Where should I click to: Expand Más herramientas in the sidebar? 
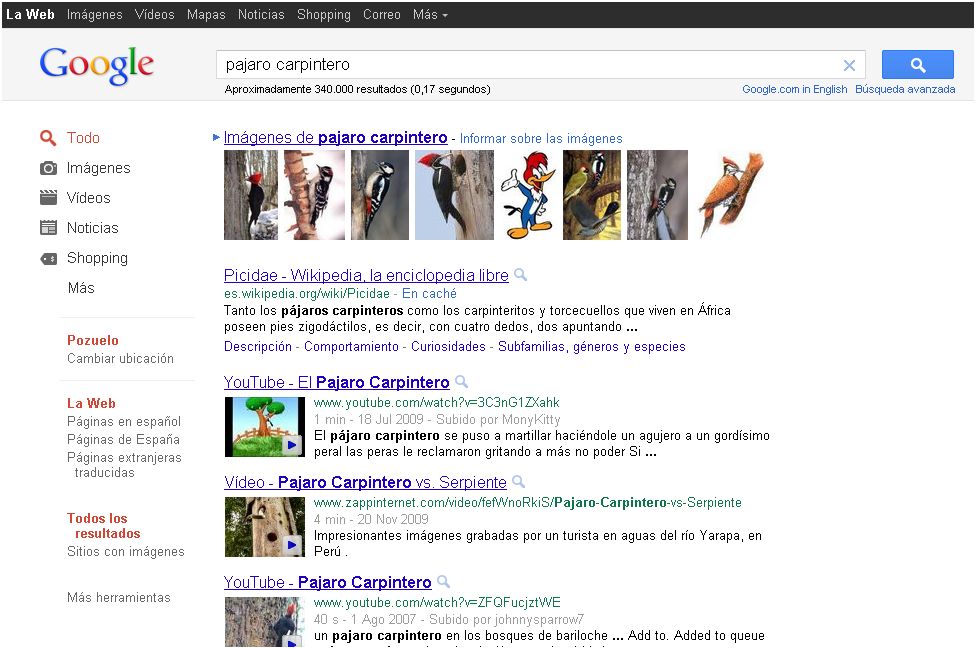point(118,597)
